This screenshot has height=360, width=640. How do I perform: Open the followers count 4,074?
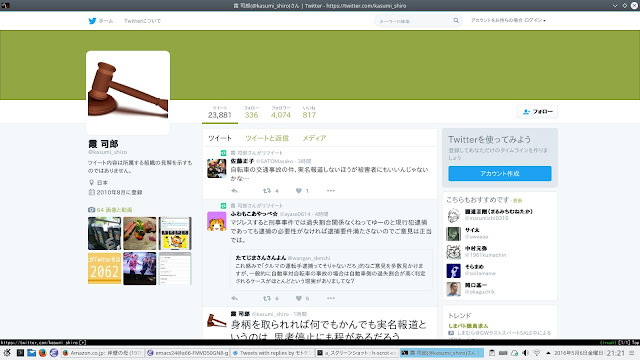281,112
